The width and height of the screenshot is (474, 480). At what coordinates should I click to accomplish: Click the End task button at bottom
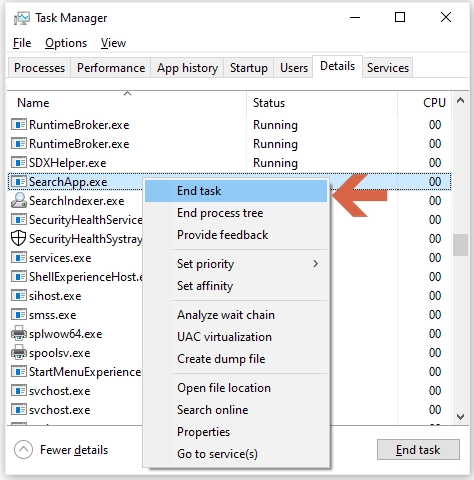(x=418, y=450)
